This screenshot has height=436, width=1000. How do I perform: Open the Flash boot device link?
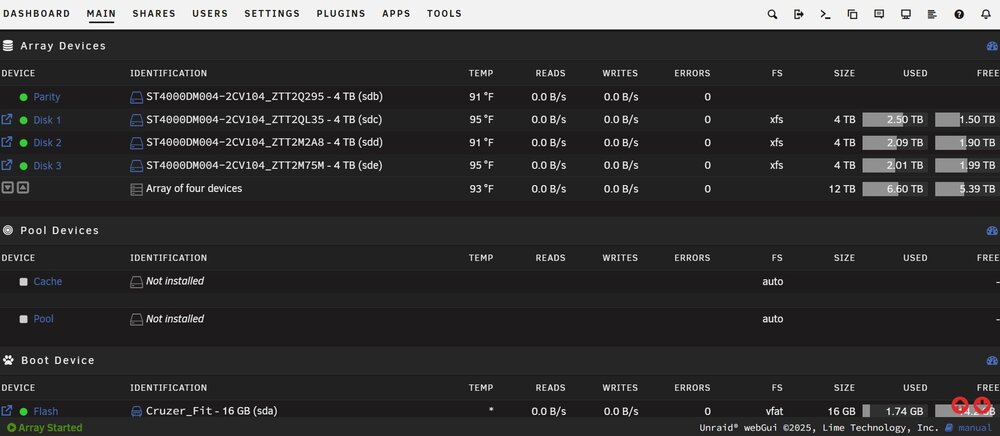[45, 412]
